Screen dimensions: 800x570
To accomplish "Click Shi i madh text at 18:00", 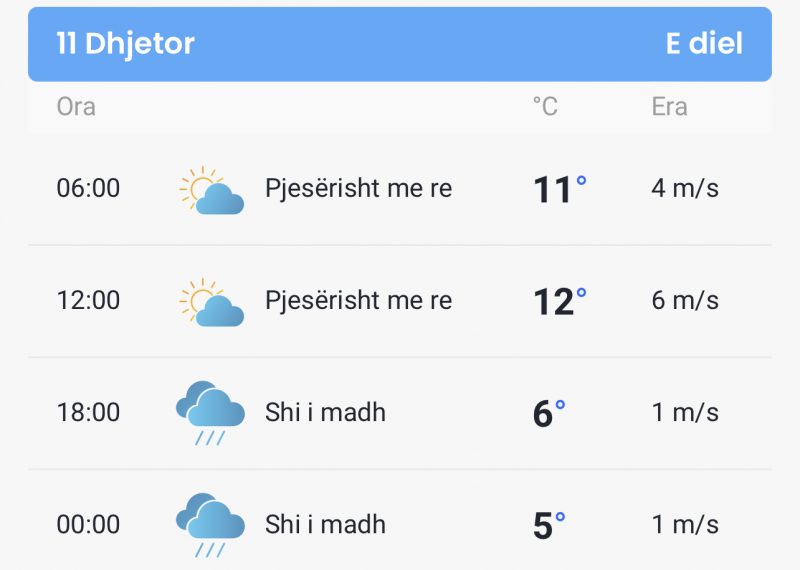I will (x=325, y=412).
